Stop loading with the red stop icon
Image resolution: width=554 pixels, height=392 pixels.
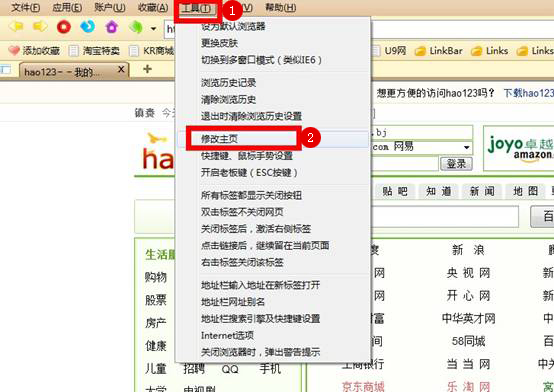(64, 27)
